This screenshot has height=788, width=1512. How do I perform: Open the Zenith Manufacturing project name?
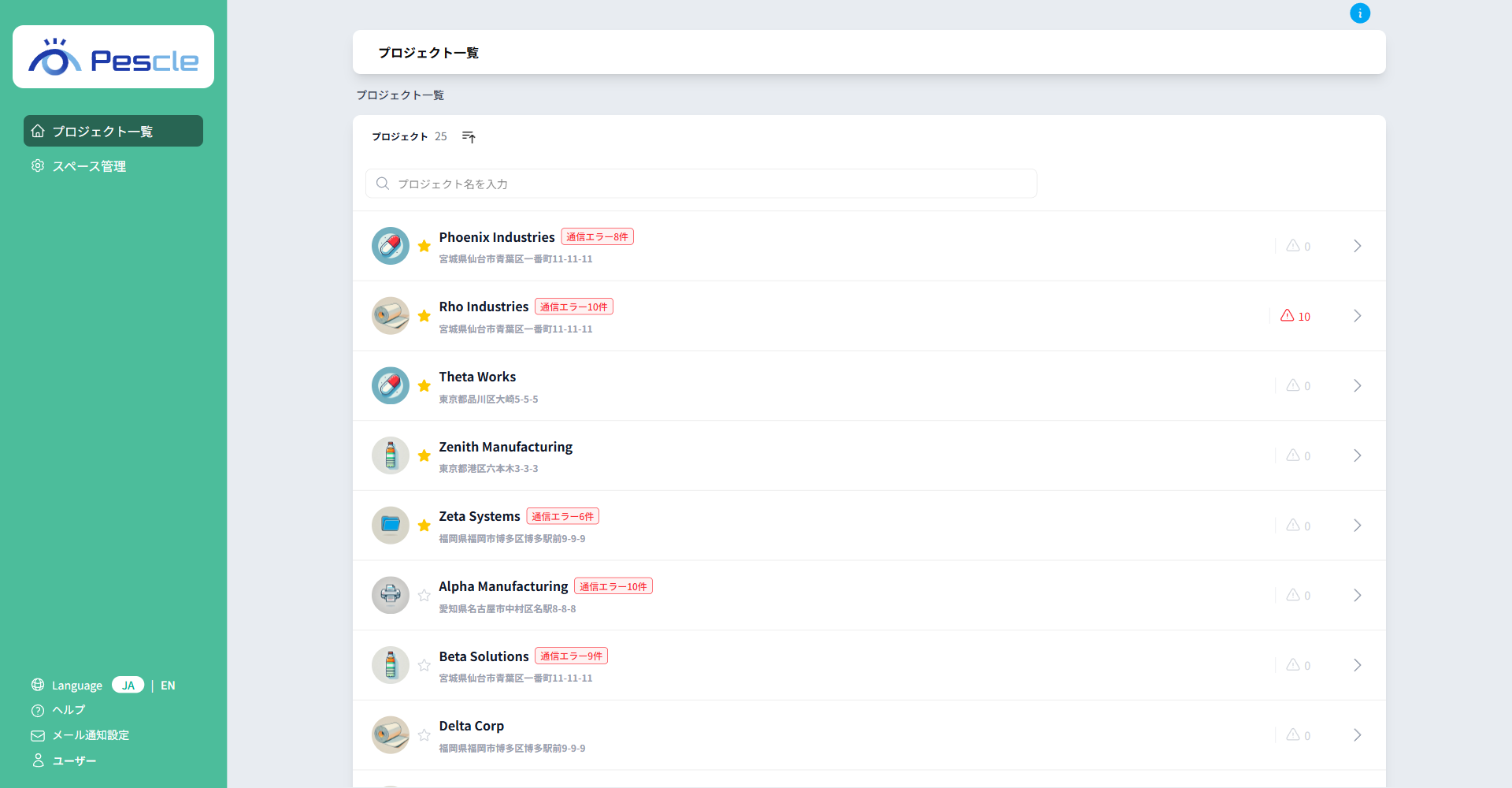tap(506, 447)
